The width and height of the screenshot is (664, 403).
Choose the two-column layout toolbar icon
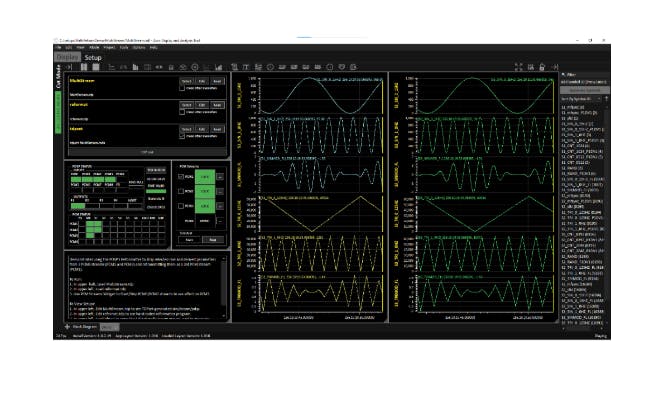(84, 67)
